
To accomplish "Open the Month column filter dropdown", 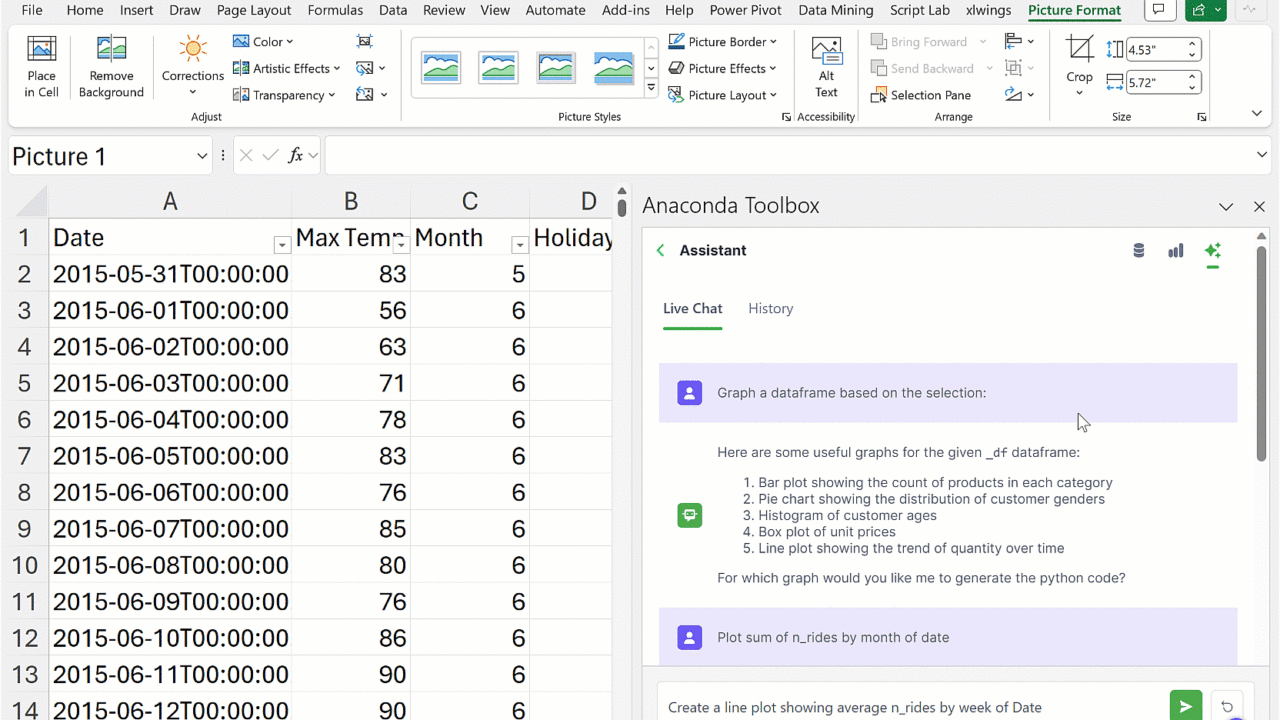I will tap(519, 245).
